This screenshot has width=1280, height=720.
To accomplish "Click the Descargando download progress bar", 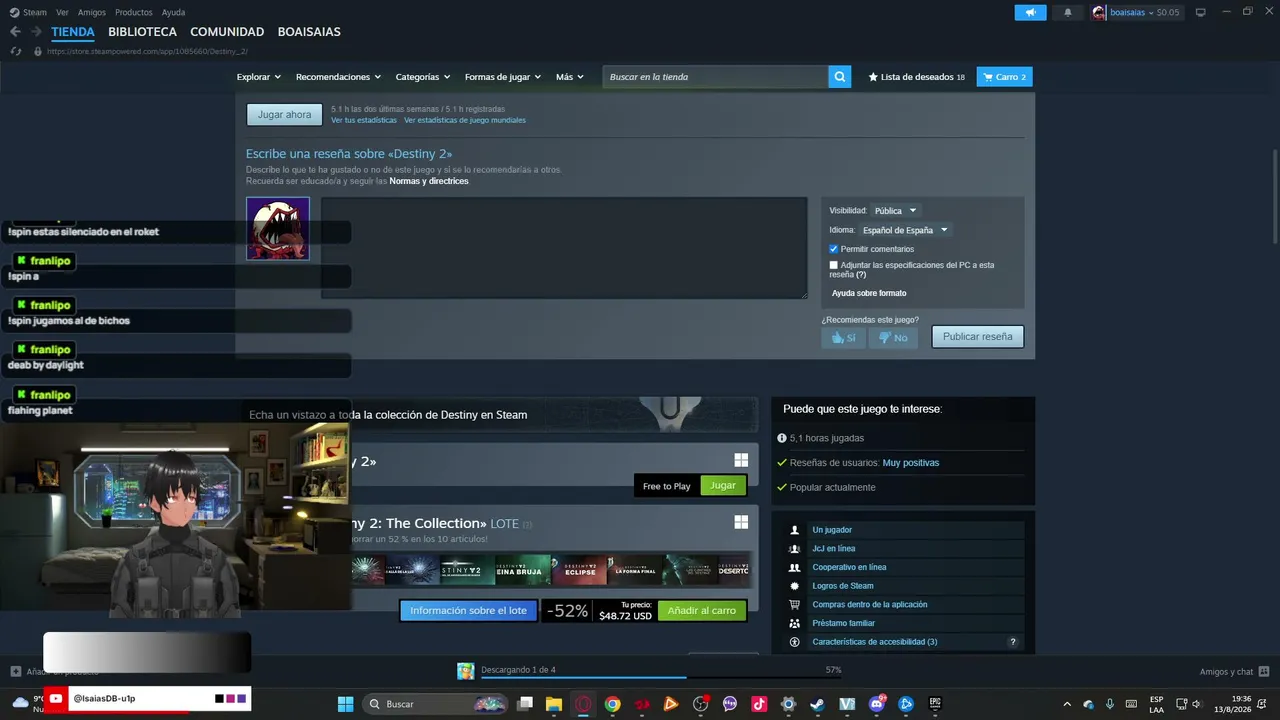I will [x=661, y=678].
